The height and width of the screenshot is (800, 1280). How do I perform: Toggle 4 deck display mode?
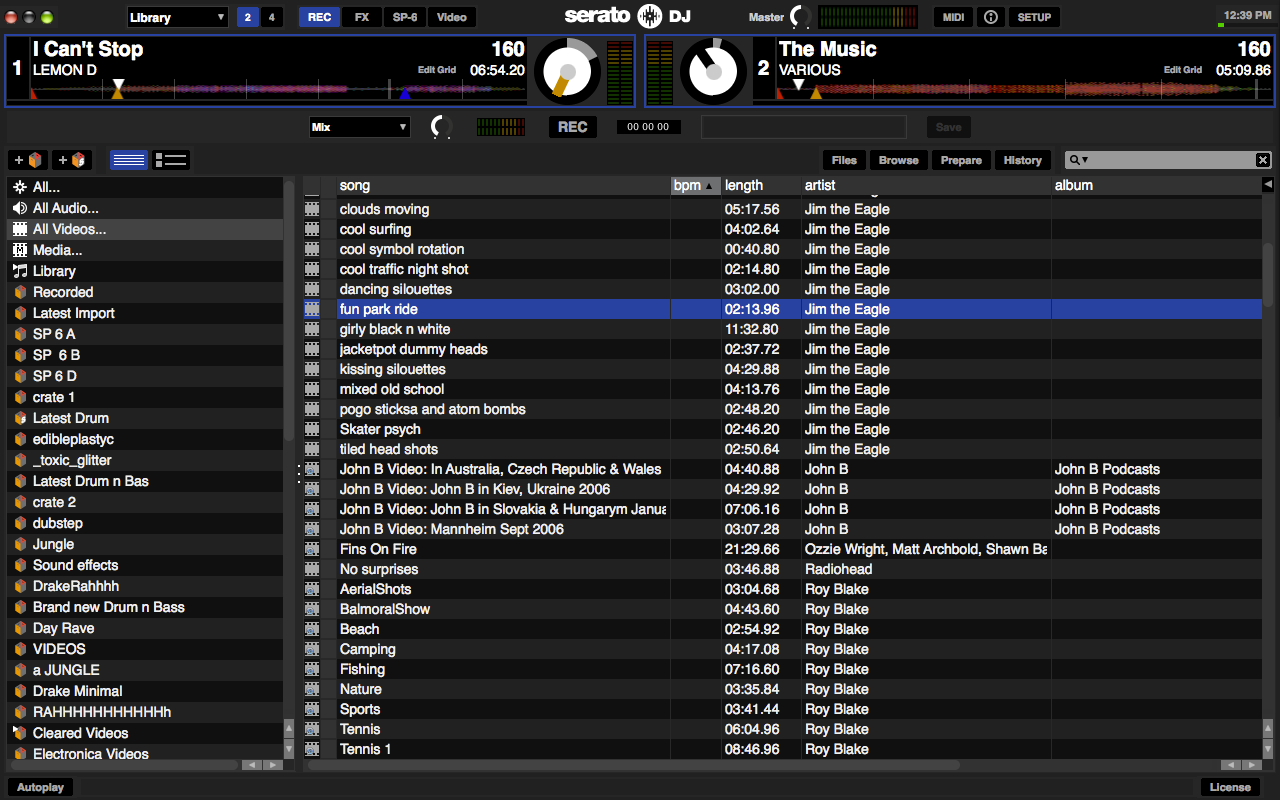click(273, 17)
